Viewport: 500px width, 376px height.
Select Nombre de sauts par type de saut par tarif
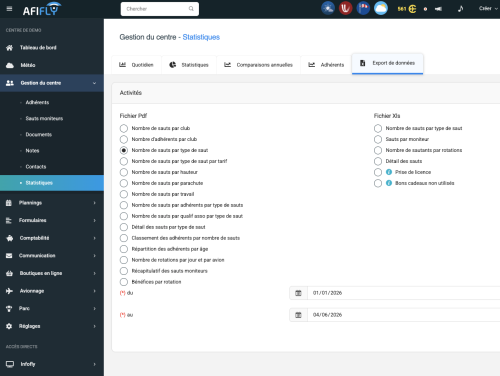(124, 161)
